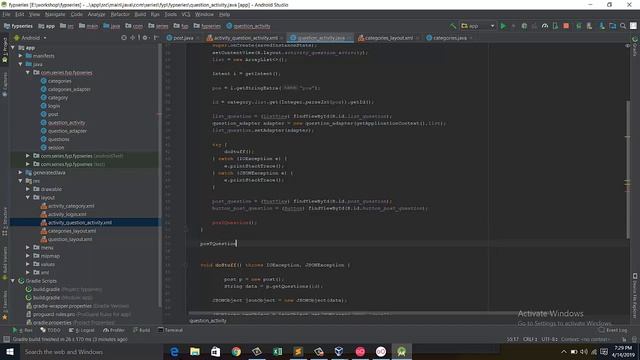This screenshot has height=360, width=640.
Task: Click editor vertical scrollbar thumb
Action: [x=628, y=169]
